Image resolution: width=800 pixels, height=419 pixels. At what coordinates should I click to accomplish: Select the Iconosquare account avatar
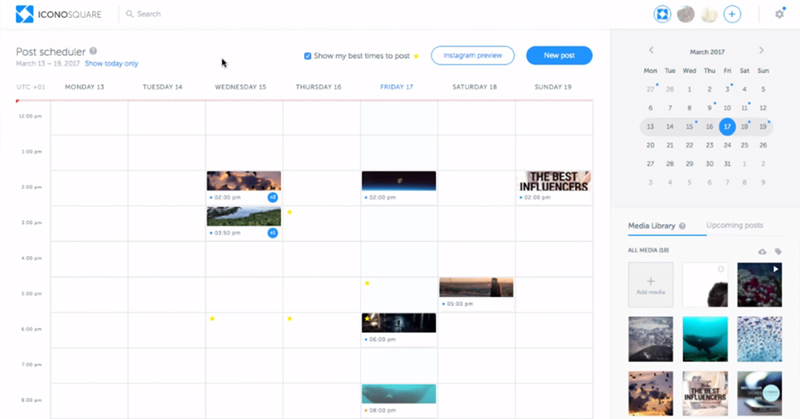(662, 14)
